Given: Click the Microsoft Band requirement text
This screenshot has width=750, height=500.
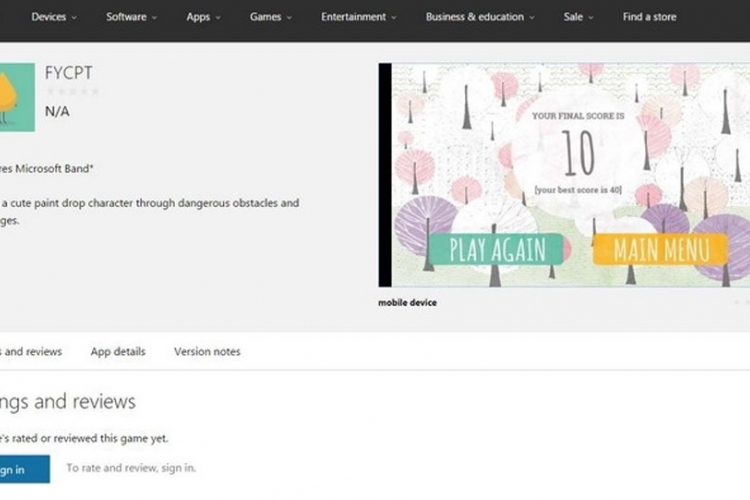Looking at the screenshot, I should [x=47, y=168].
